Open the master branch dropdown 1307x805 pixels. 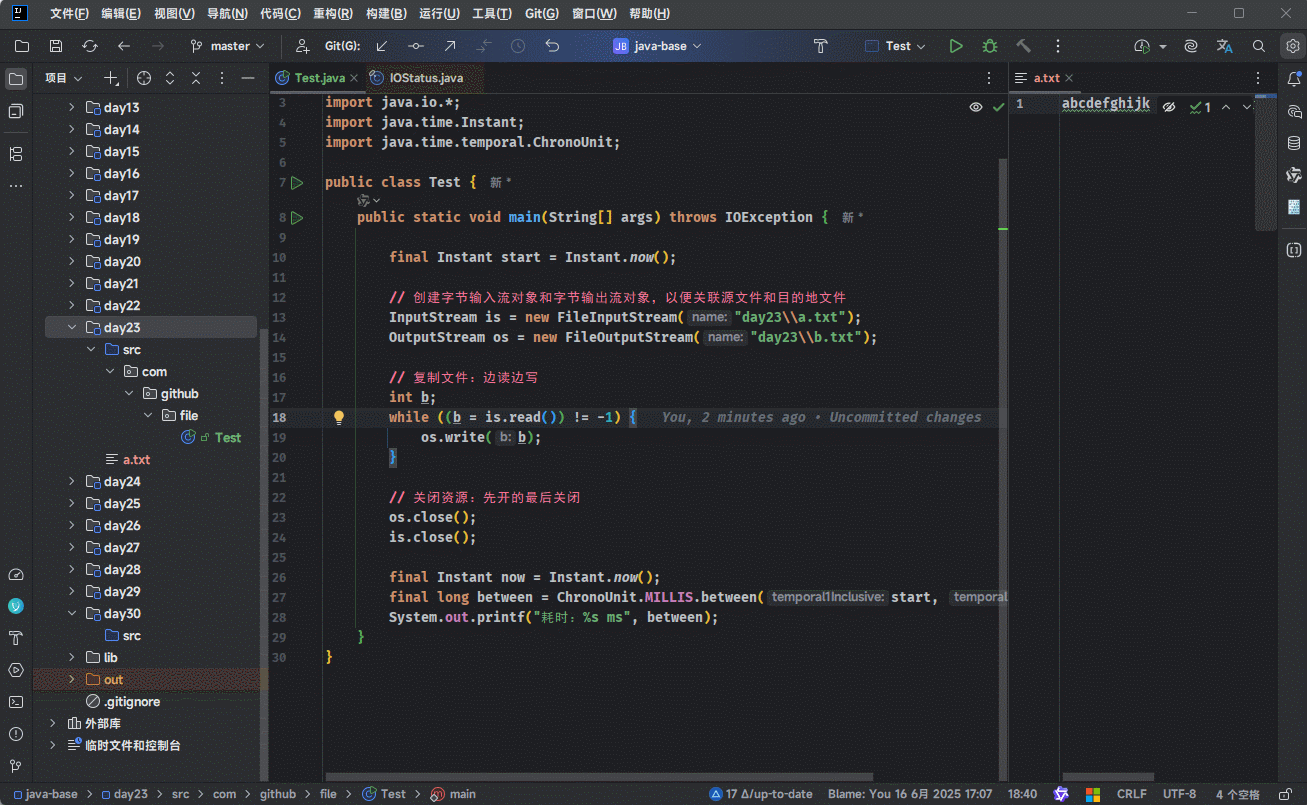[x=228, y=46]
